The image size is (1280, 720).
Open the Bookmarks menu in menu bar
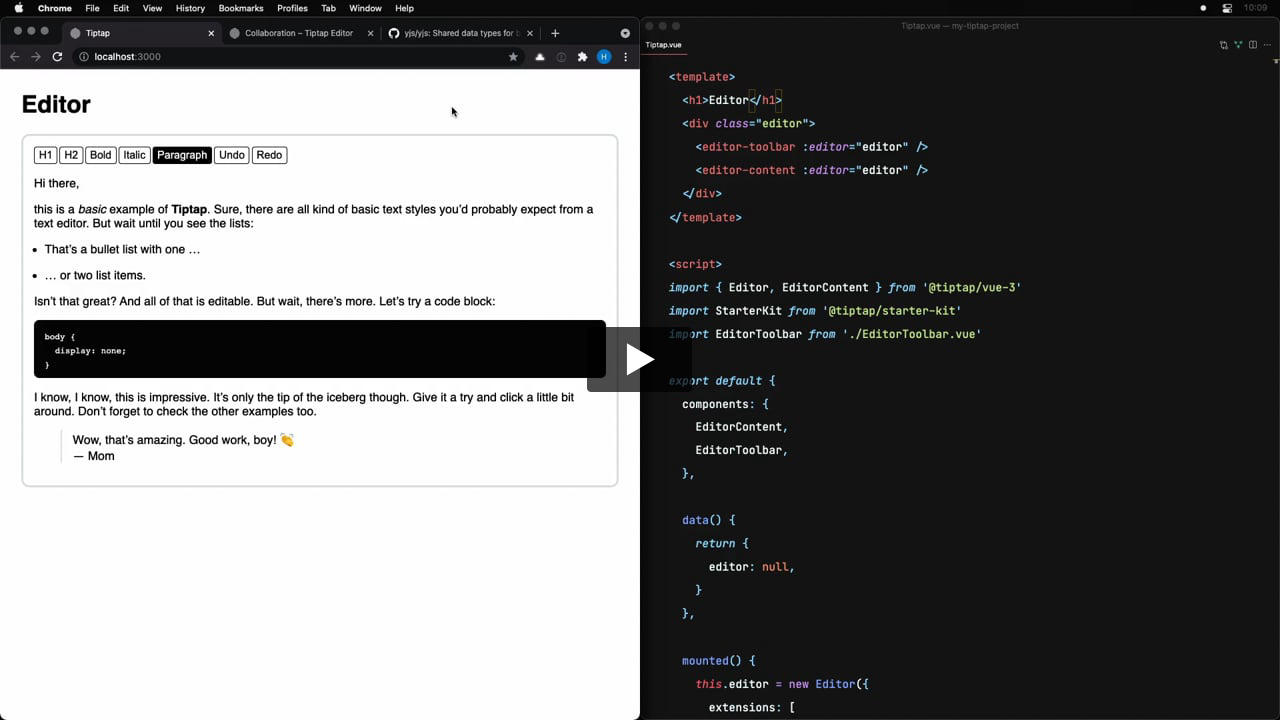[241, 8]
